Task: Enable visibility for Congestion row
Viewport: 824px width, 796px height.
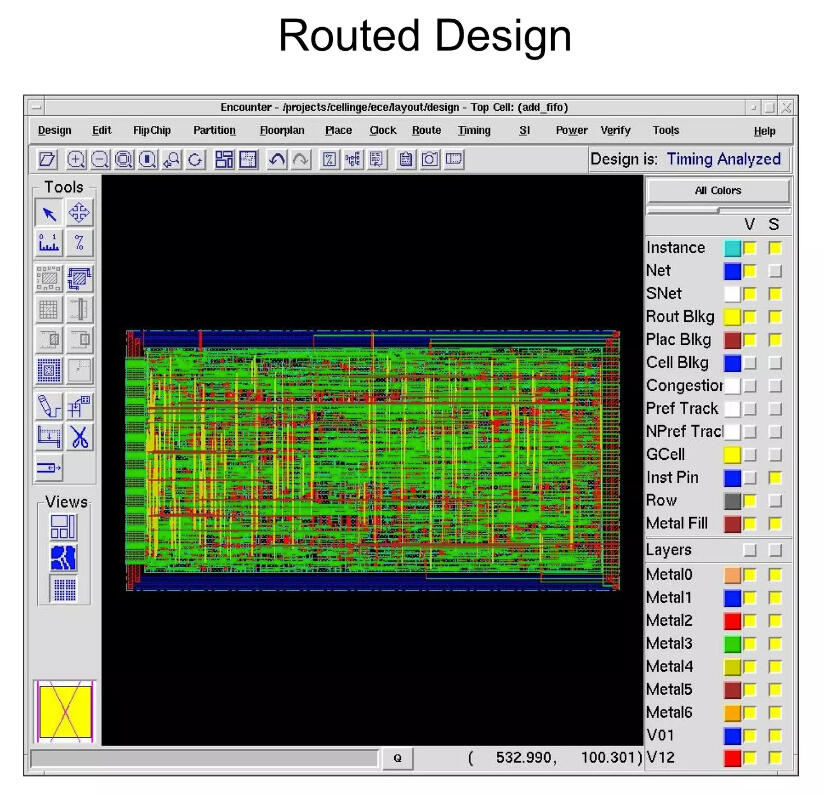Action: click(x=750, y=386)
